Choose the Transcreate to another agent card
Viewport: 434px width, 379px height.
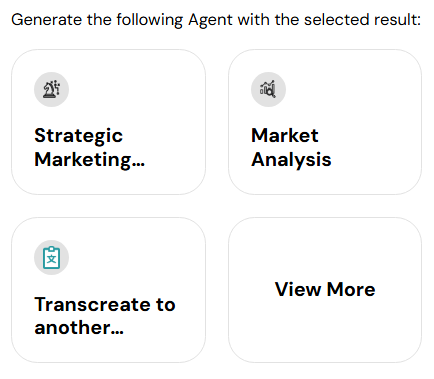[108, 290]
